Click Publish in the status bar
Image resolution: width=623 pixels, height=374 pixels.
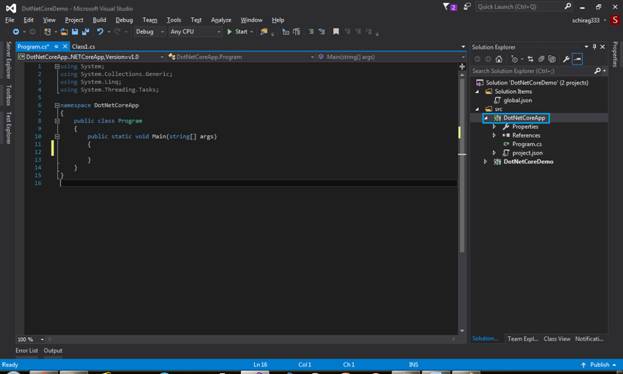[x=599, y=364]
